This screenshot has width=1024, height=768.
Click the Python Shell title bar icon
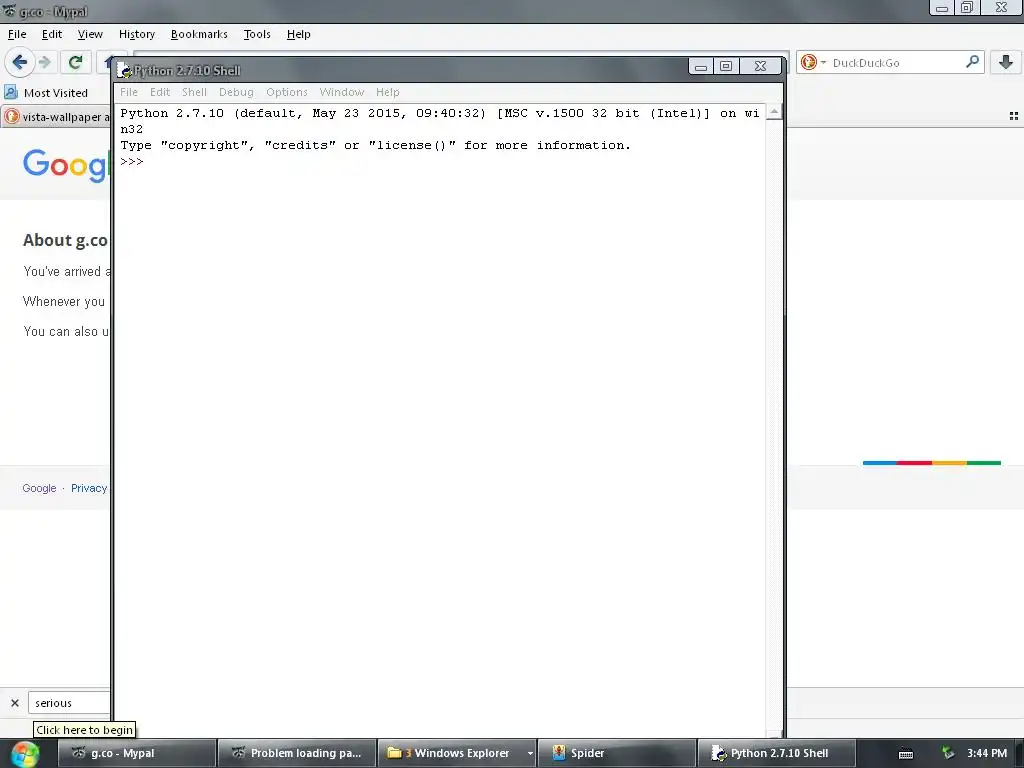pyautogui.click(x=124, y=71)
